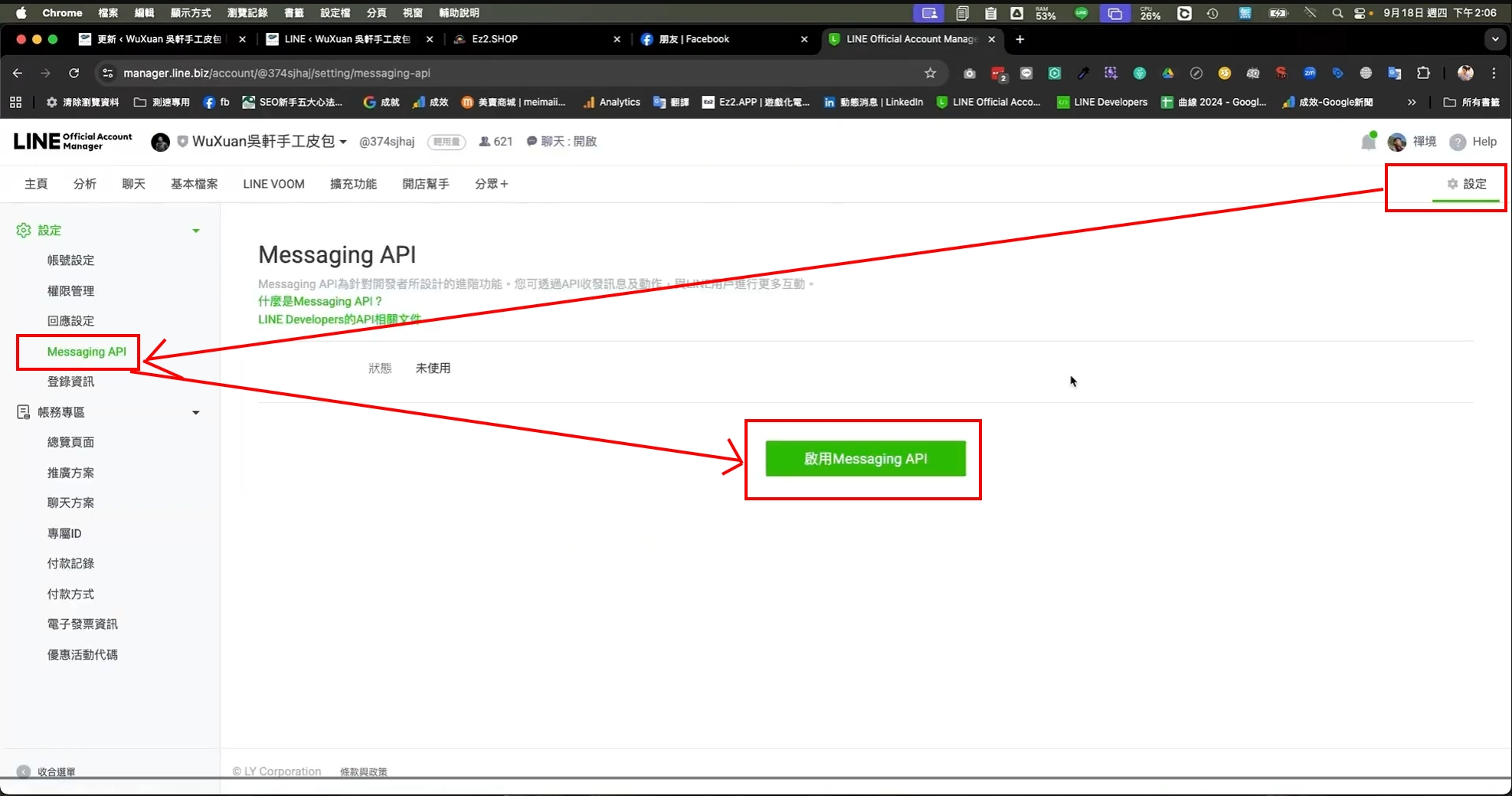Go to the 聊天 tab
The height and width of the screenshot is (796, 1512).
[133, 184]
